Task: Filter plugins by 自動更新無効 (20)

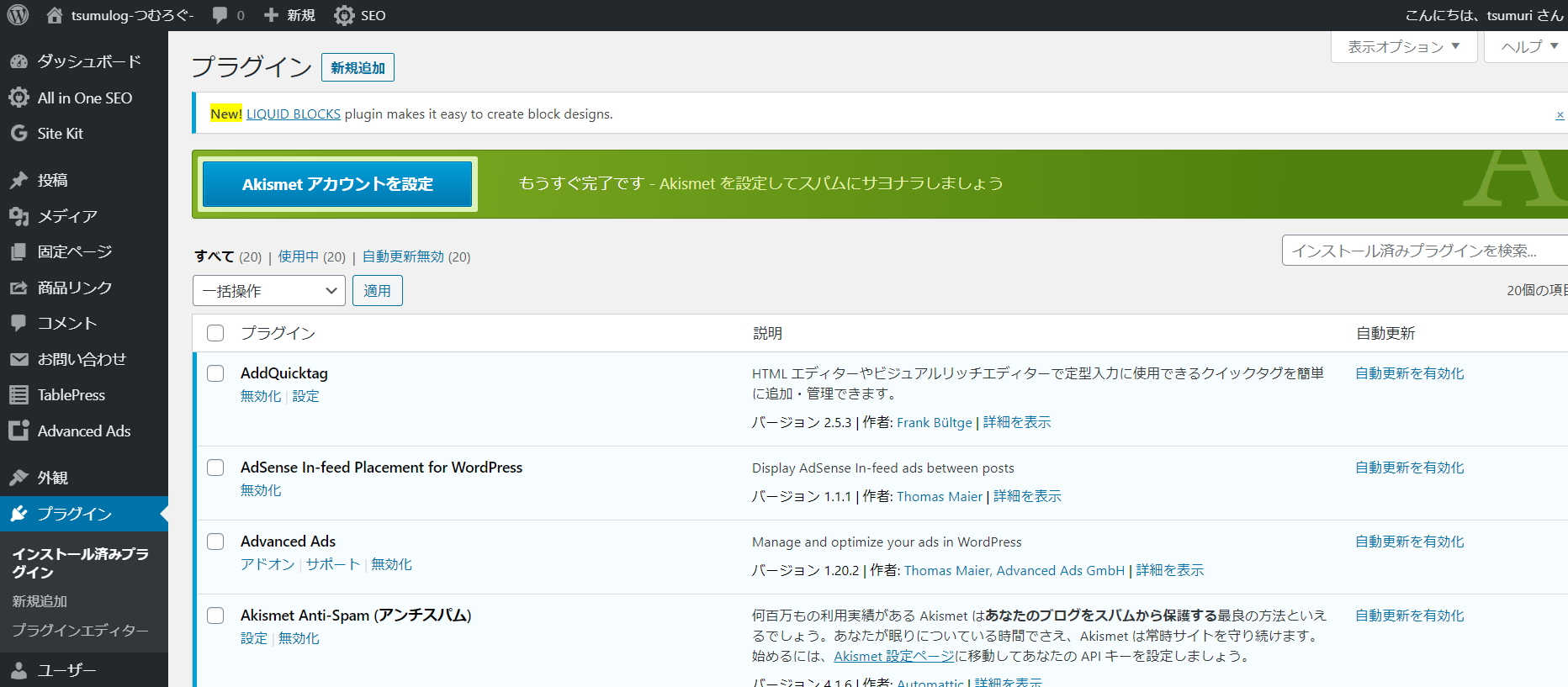Action: pos(416,256)
